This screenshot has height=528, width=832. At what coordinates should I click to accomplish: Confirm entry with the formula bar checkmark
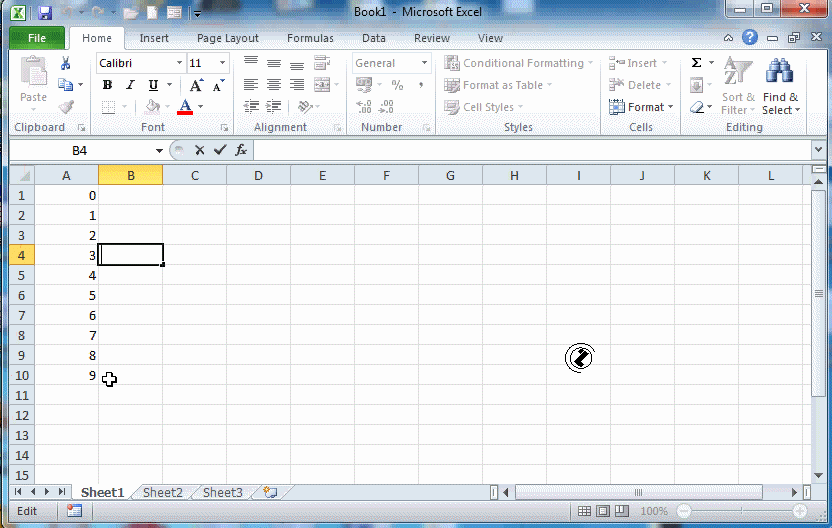point(220,150)
